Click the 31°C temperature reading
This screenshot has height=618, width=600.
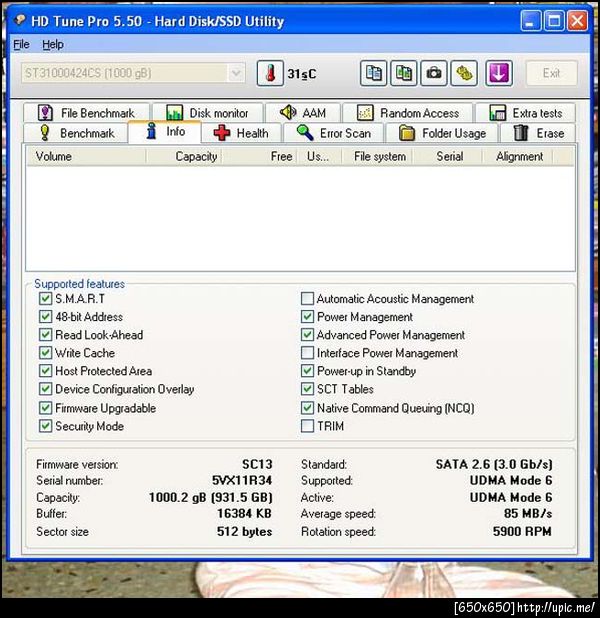pyautogui.click(x=302, y=74)
